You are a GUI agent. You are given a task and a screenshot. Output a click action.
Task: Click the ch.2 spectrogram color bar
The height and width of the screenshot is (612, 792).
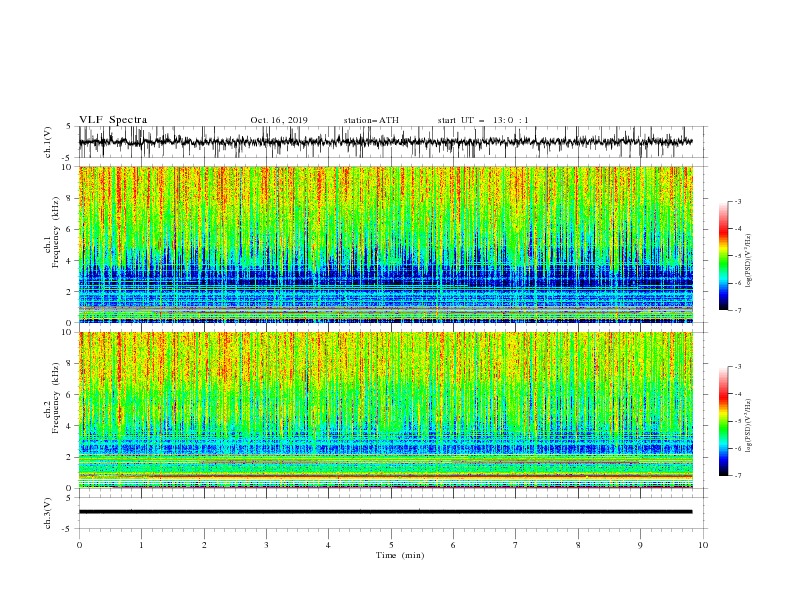723,421
